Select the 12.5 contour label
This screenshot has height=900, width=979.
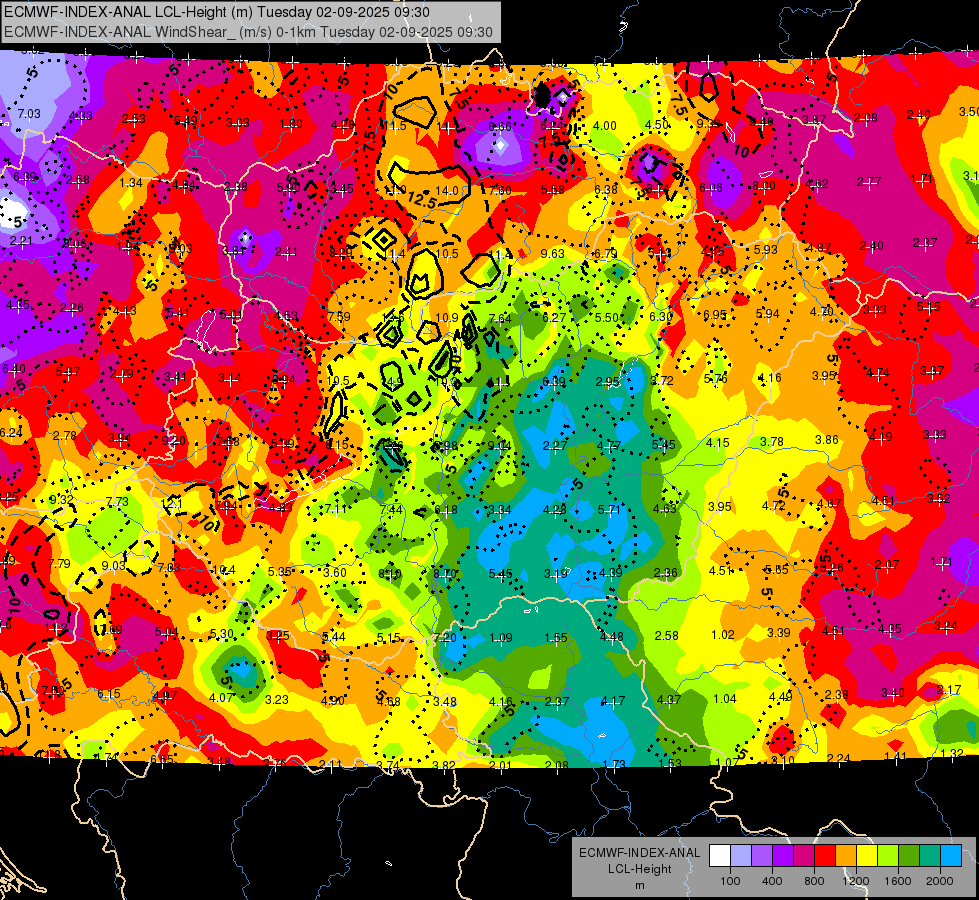422,200
